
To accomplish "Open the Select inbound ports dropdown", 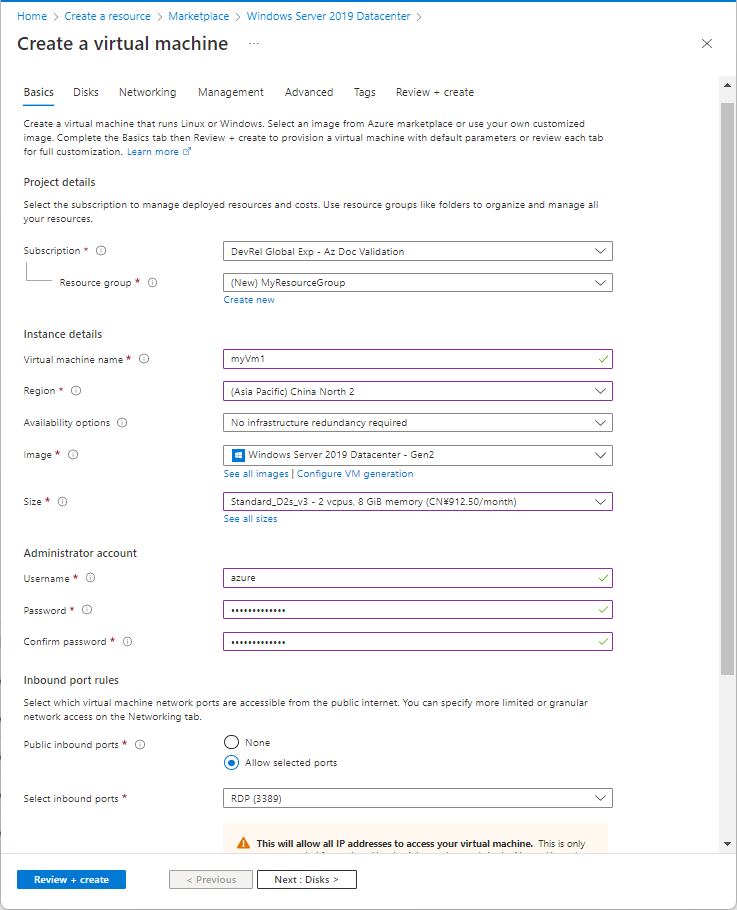I will coord(418,799).
